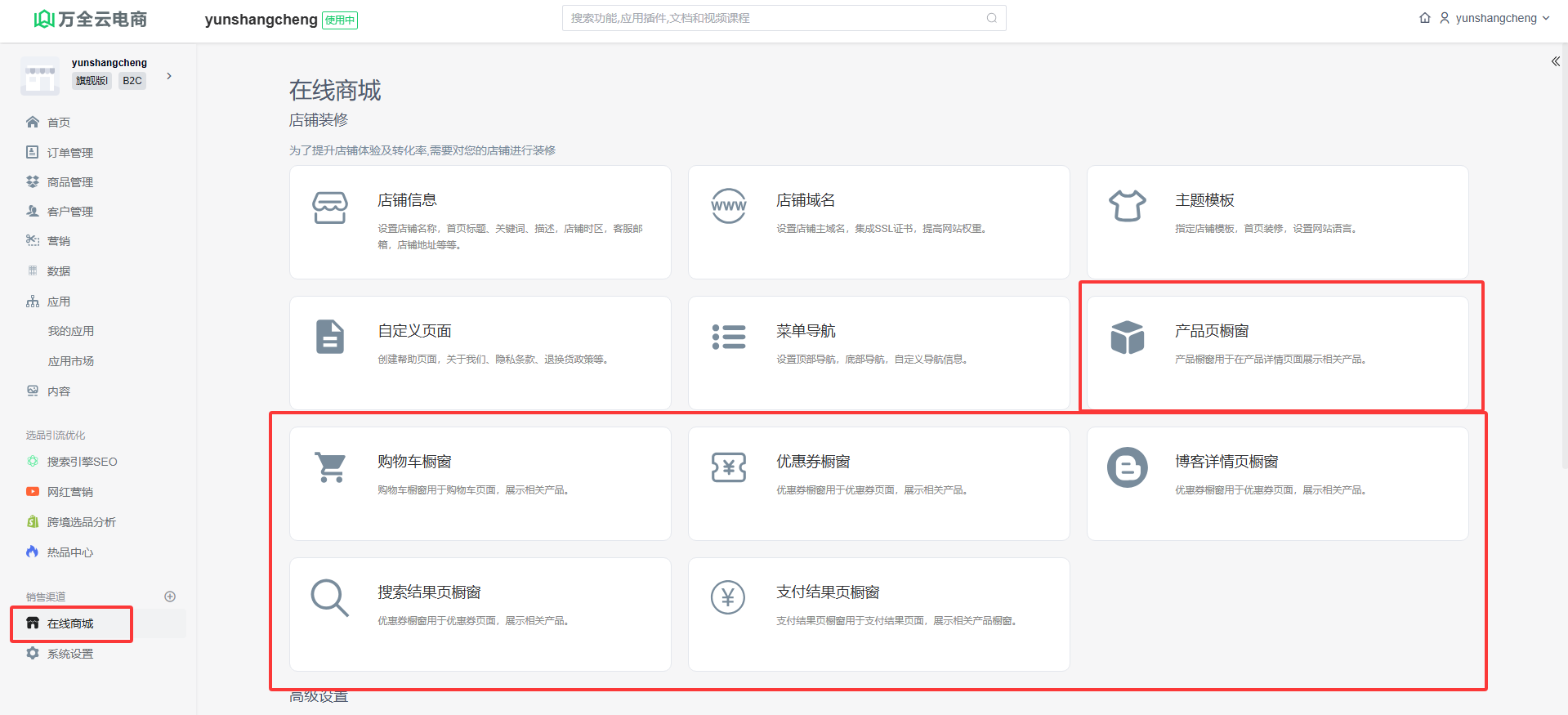1568x715 pixels.
Task: Open the 菜单导航 card
Action: coord(878,353)
